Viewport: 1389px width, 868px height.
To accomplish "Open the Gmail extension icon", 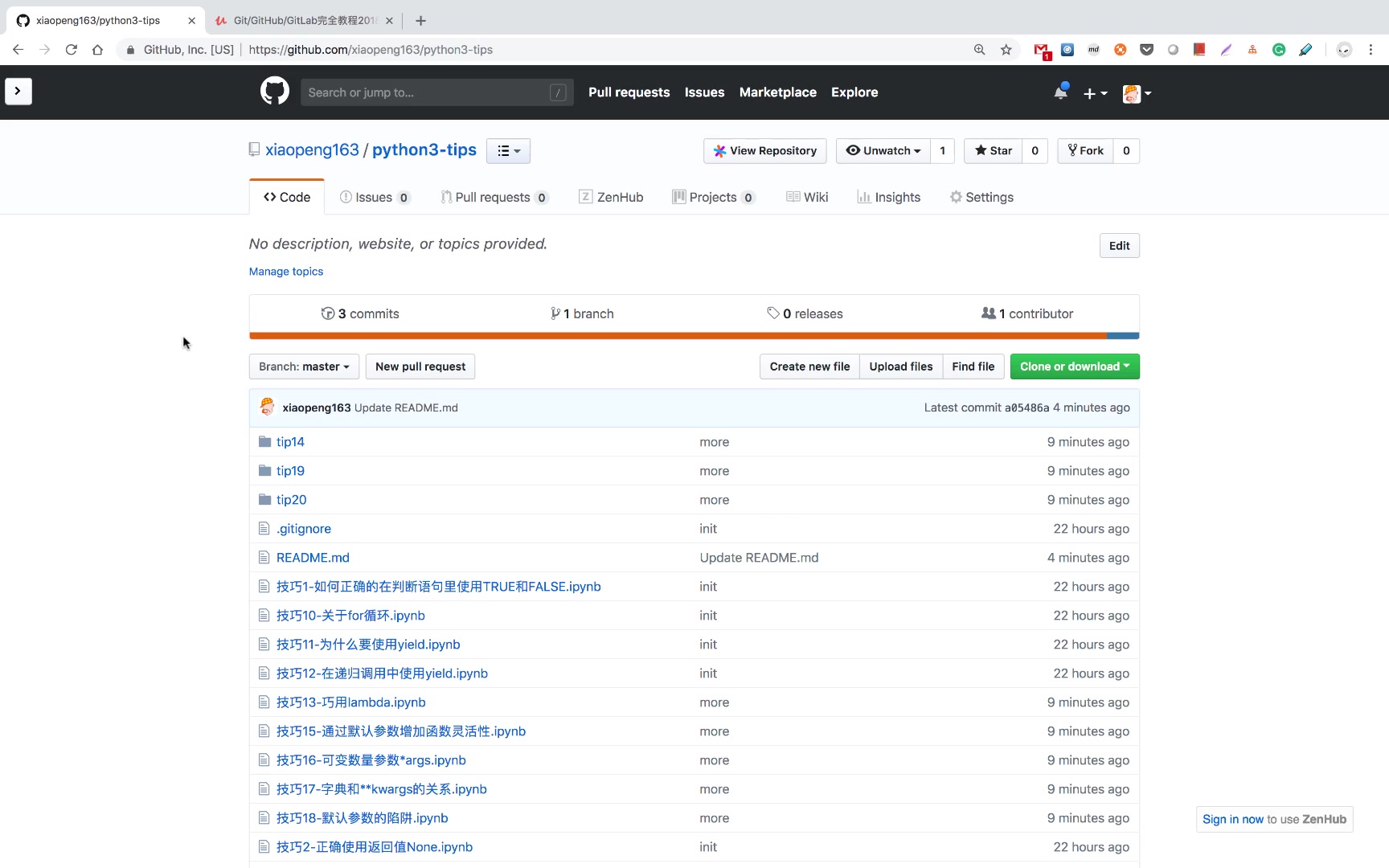I will tap(1041, 51).
